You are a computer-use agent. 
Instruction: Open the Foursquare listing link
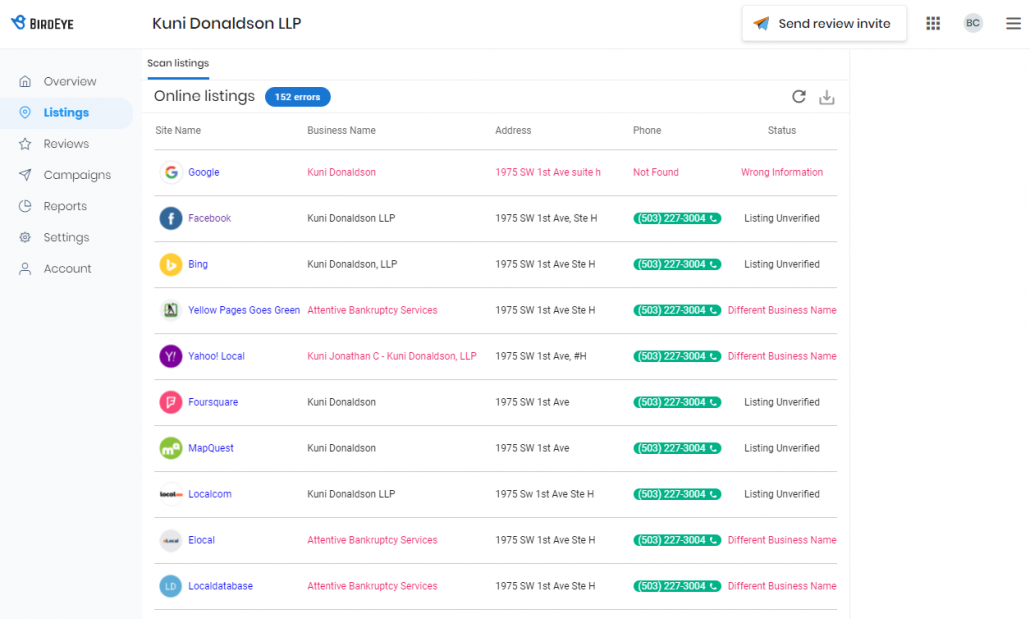(213, 402)
